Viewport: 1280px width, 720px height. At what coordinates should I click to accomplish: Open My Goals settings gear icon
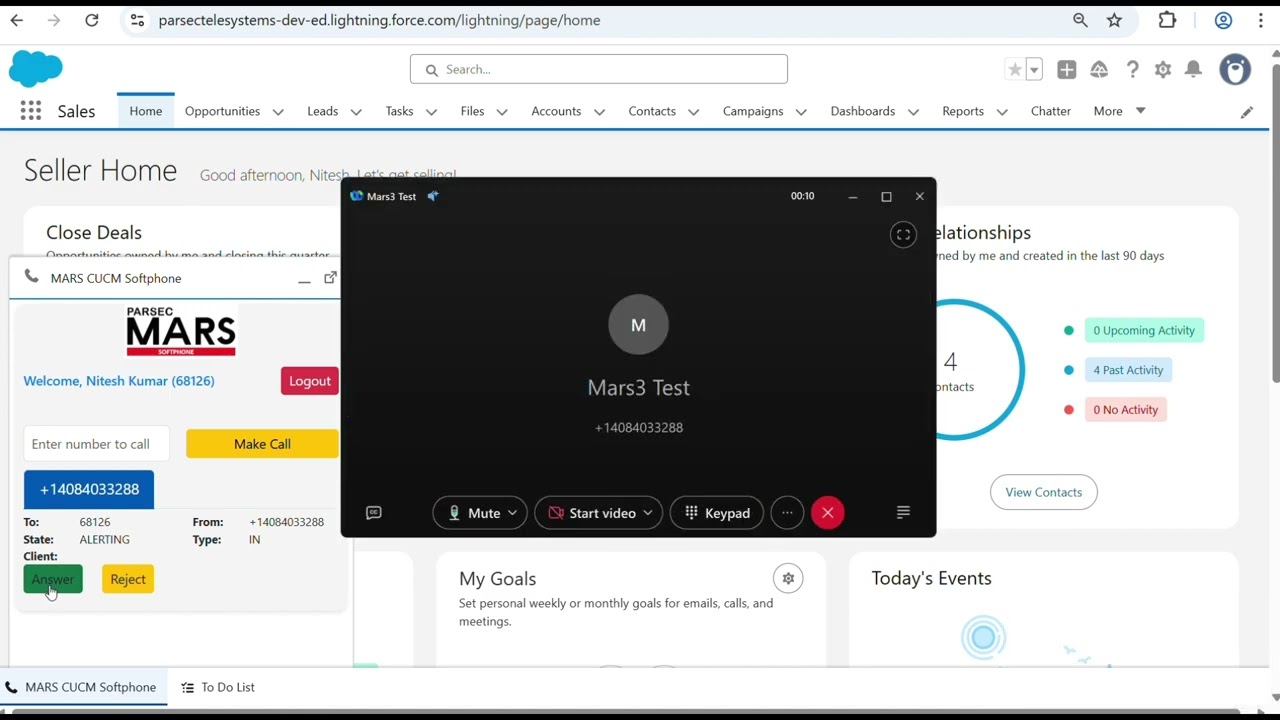[788, 578]
